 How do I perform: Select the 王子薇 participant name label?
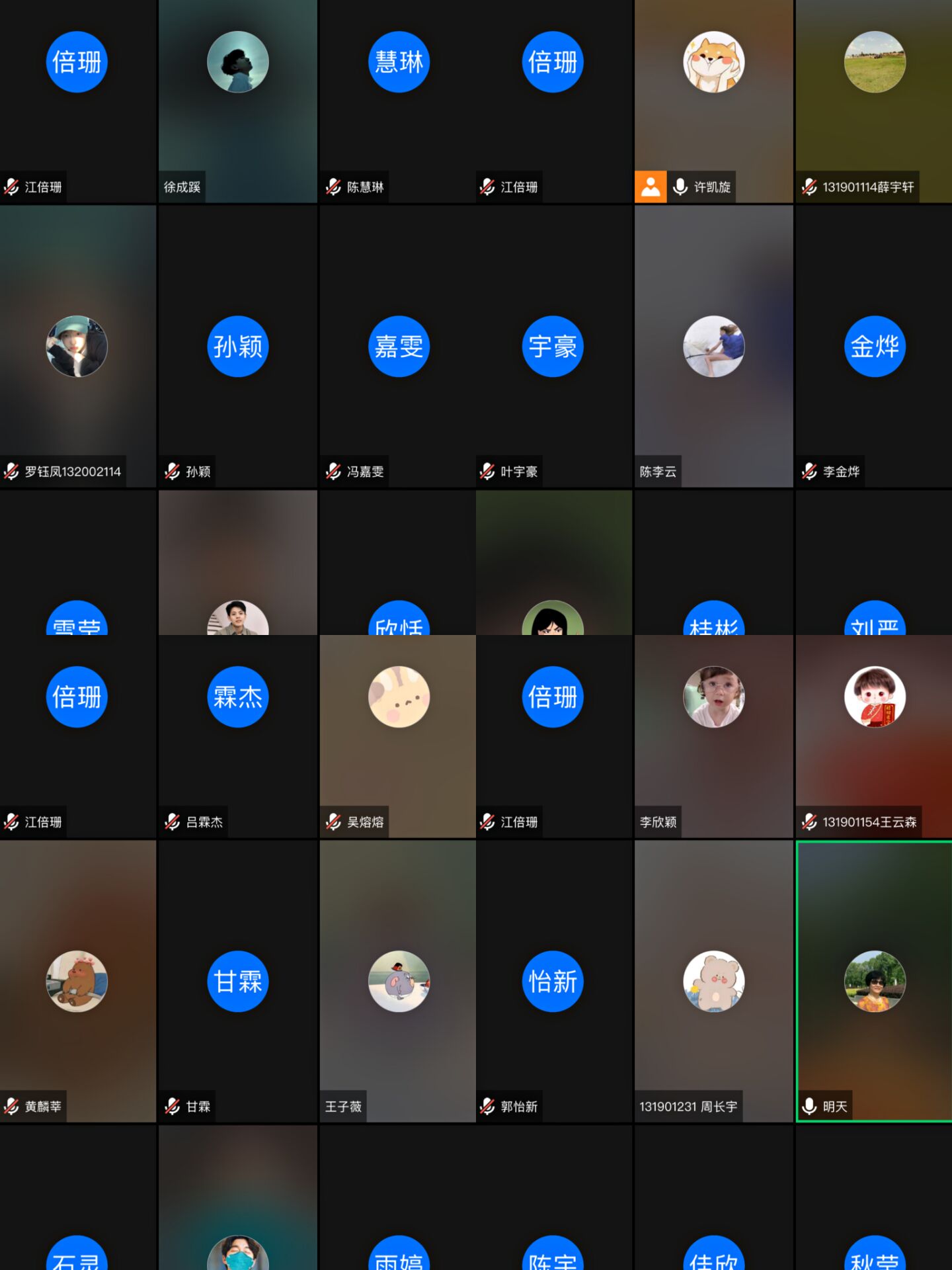point(343,1106)
